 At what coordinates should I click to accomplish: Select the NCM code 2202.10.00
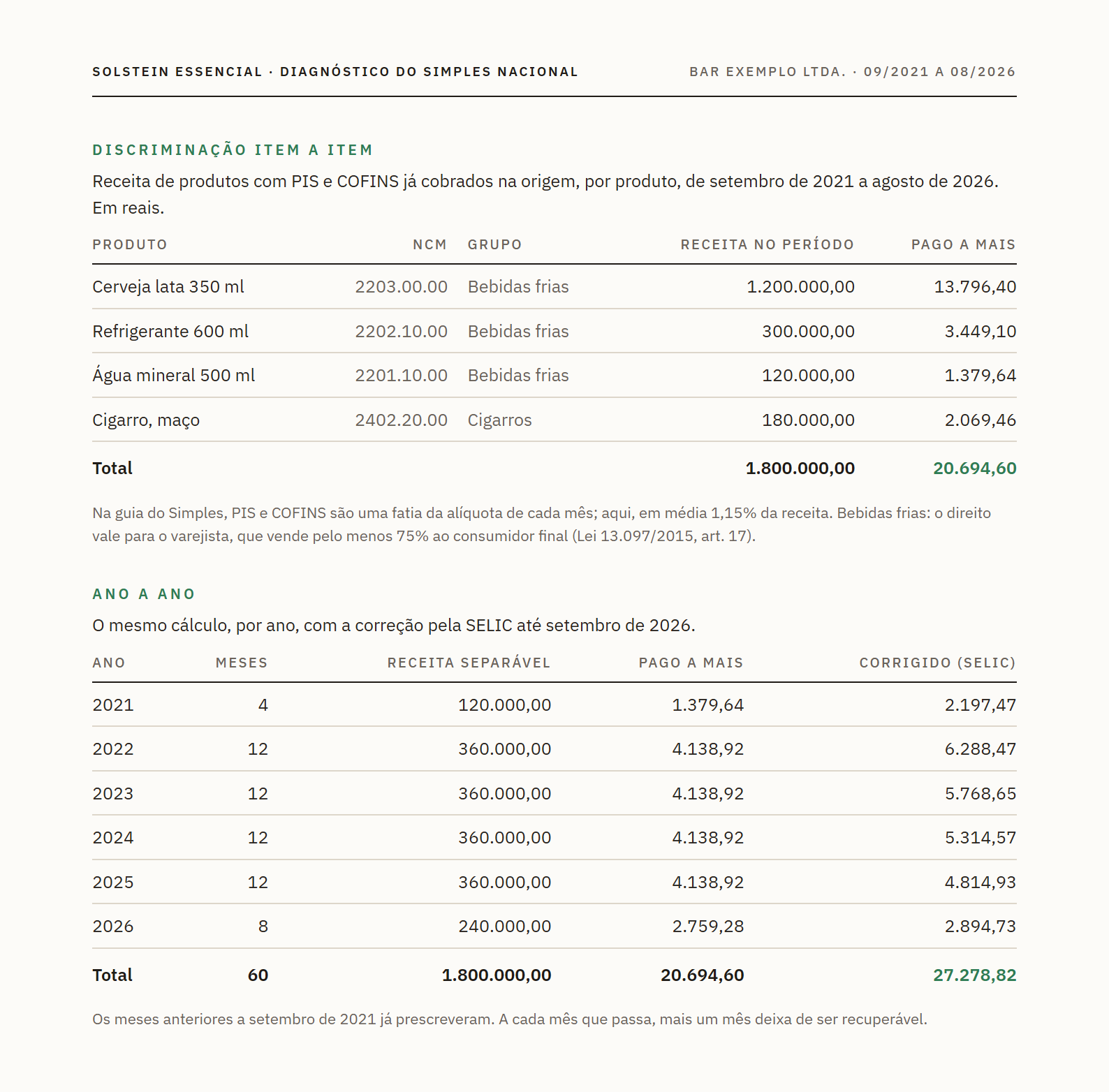[x=401, y=332]
